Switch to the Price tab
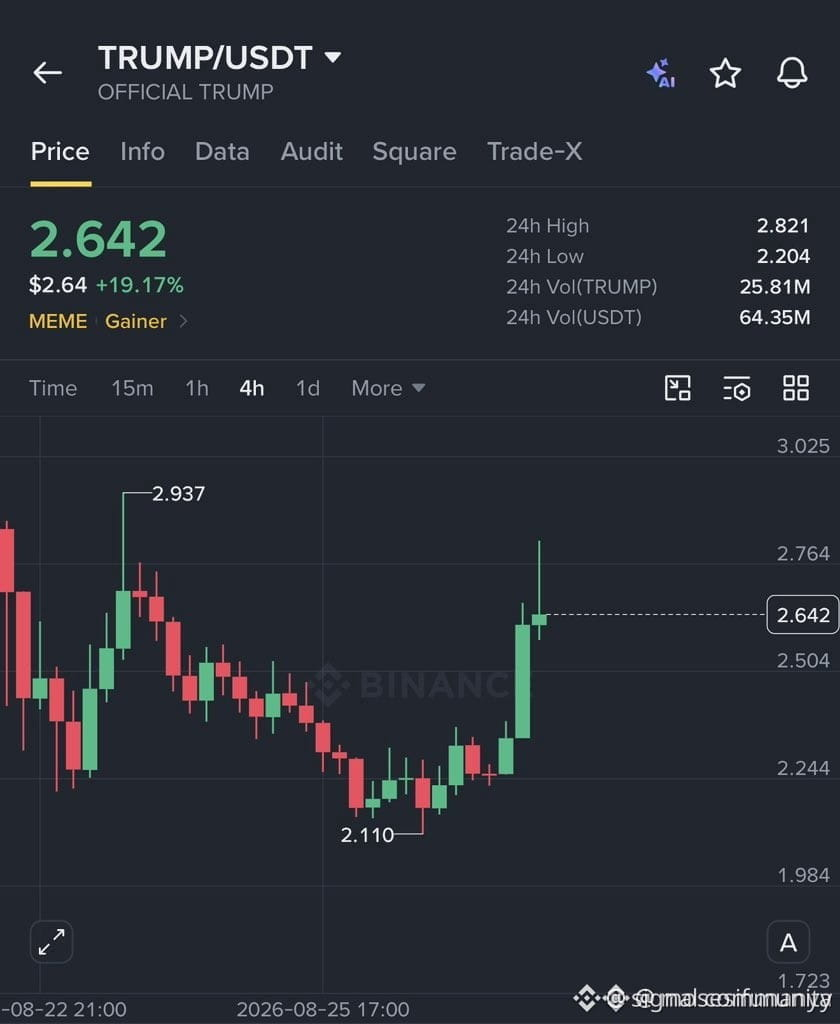Image resolution: width=840 pixels, height=1024 pixels. pos(60,152)
